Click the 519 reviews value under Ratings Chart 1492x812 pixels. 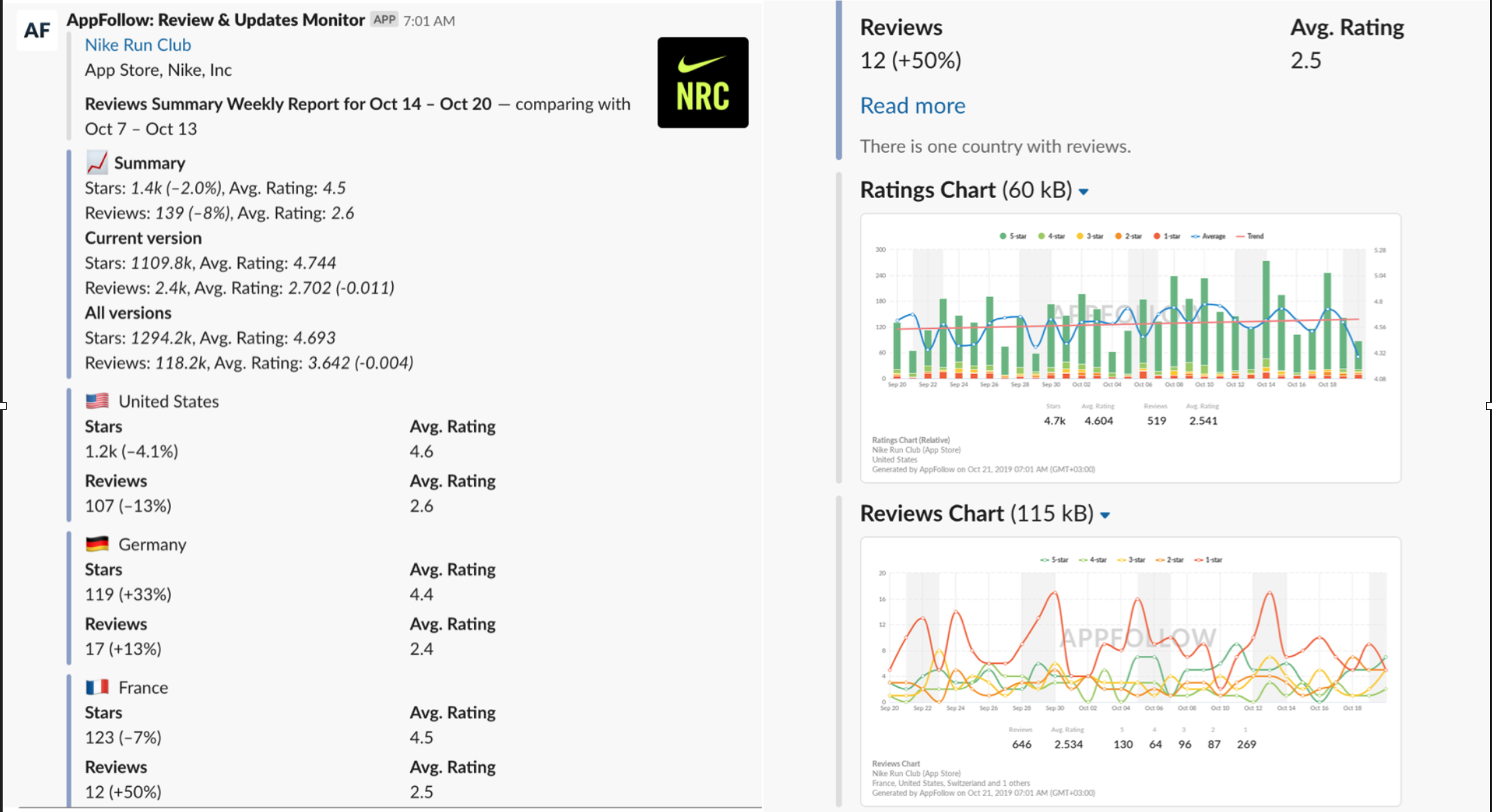pyautogui.click(x=1156, y=421)
